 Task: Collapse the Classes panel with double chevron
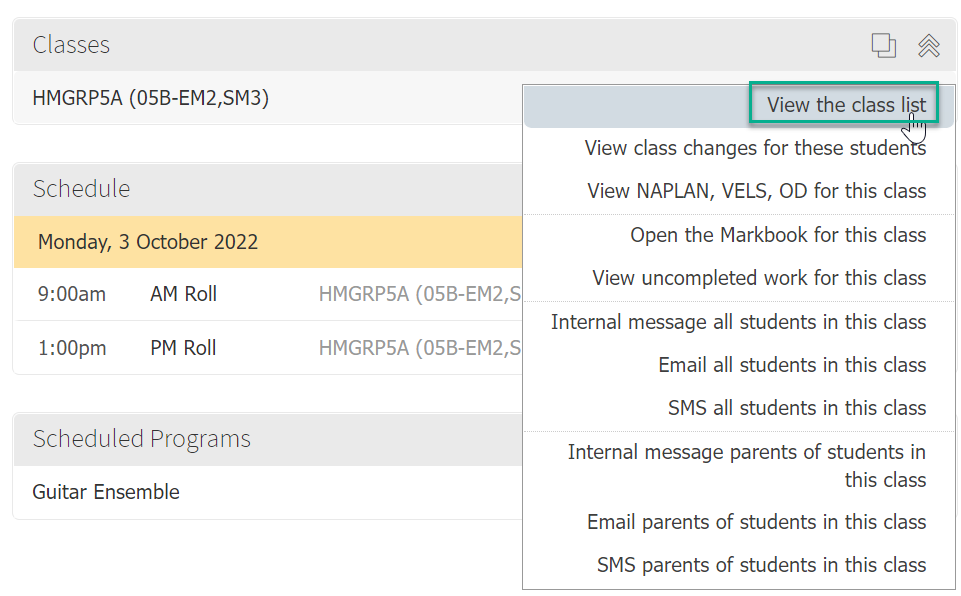coord(928,46)
